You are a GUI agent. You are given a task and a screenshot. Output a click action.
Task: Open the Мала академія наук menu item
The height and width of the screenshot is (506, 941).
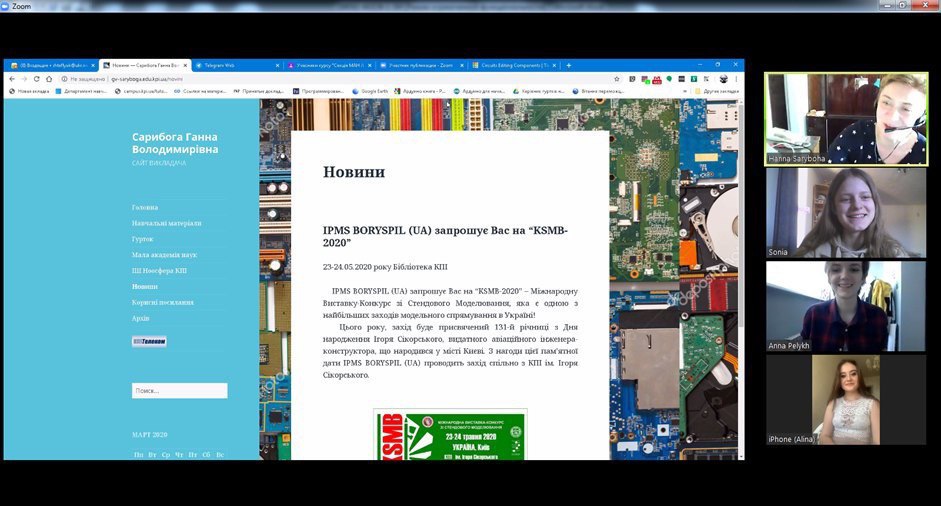tap(164, 255)
